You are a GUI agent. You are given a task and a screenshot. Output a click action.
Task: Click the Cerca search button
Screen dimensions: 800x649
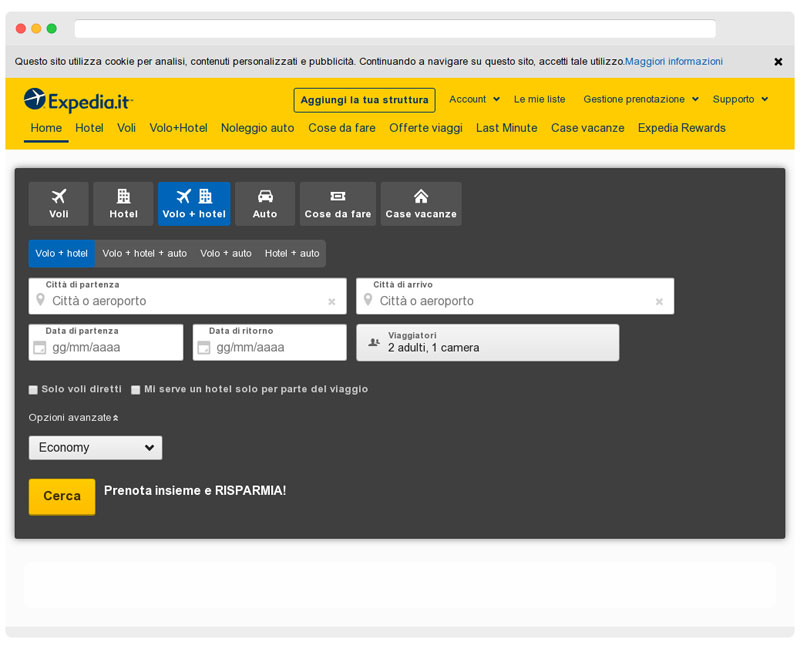click(62, 496)
